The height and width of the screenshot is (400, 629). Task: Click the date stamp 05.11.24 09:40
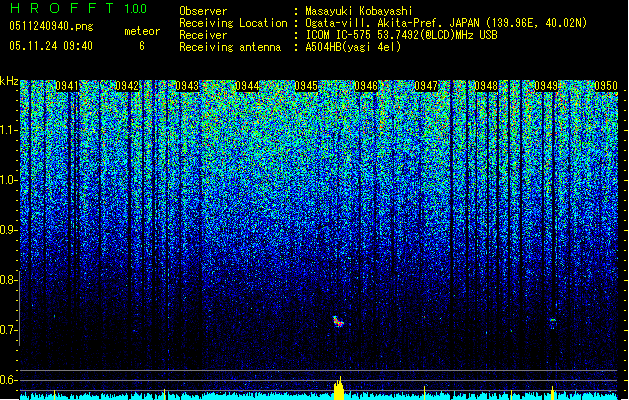click(x=51, y=46)
